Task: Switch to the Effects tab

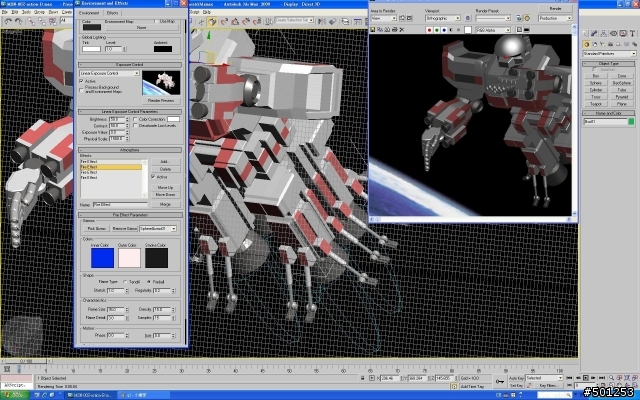Action: tap(112, 13)
